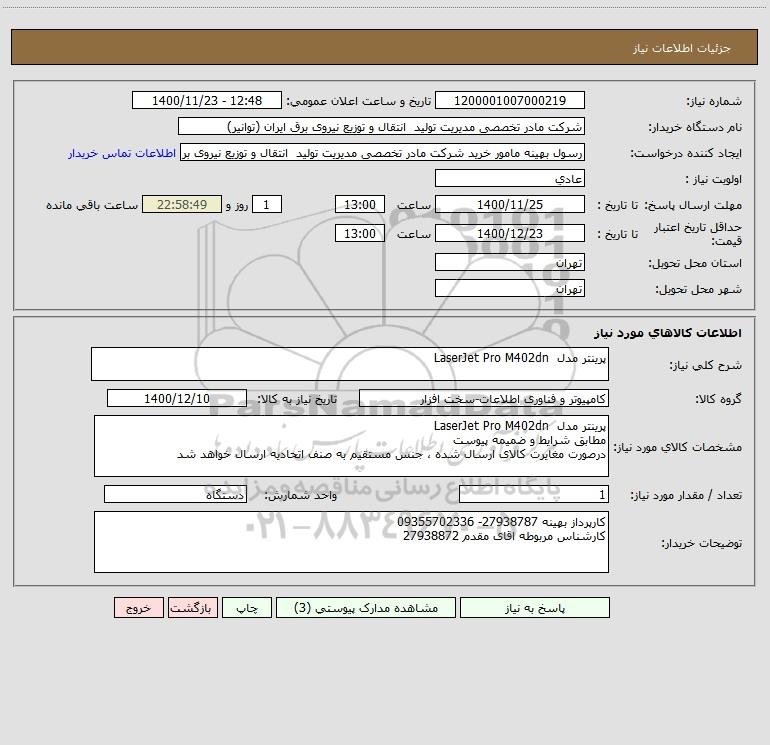The height and width of the screenshot is (745, 770).
Task: Click the 'چاپ' print button
Action: 247,608
